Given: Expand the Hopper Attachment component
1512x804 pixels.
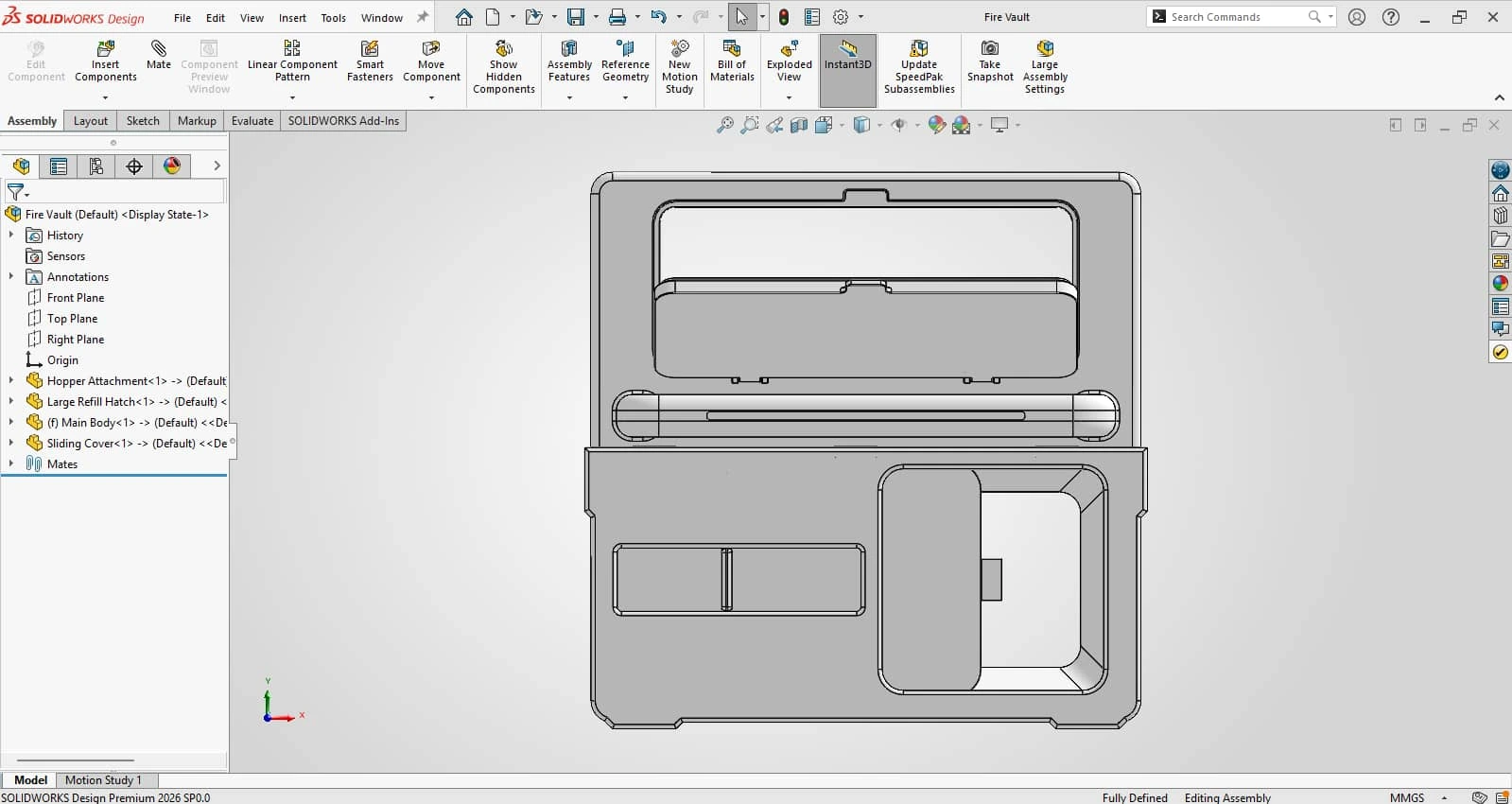Looking at the screenshot, I should click(11, 380).
